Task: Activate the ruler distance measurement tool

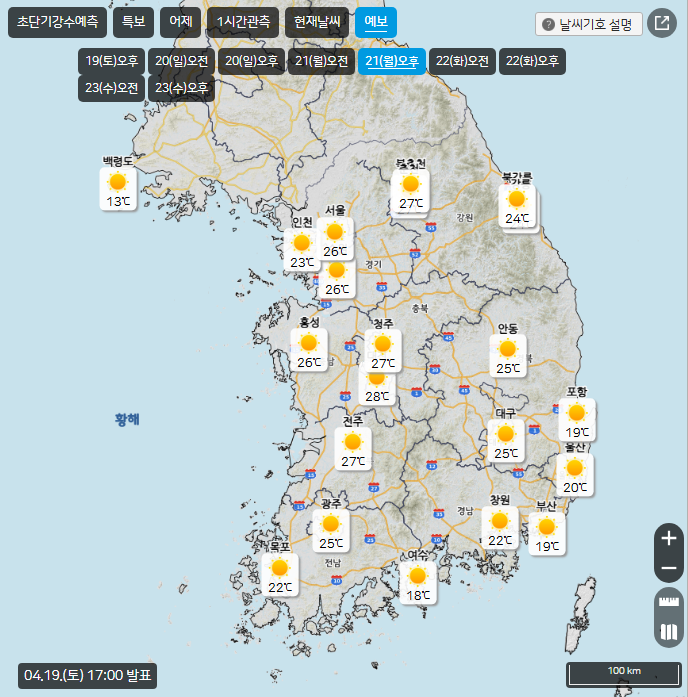Action: click(669, 604)
